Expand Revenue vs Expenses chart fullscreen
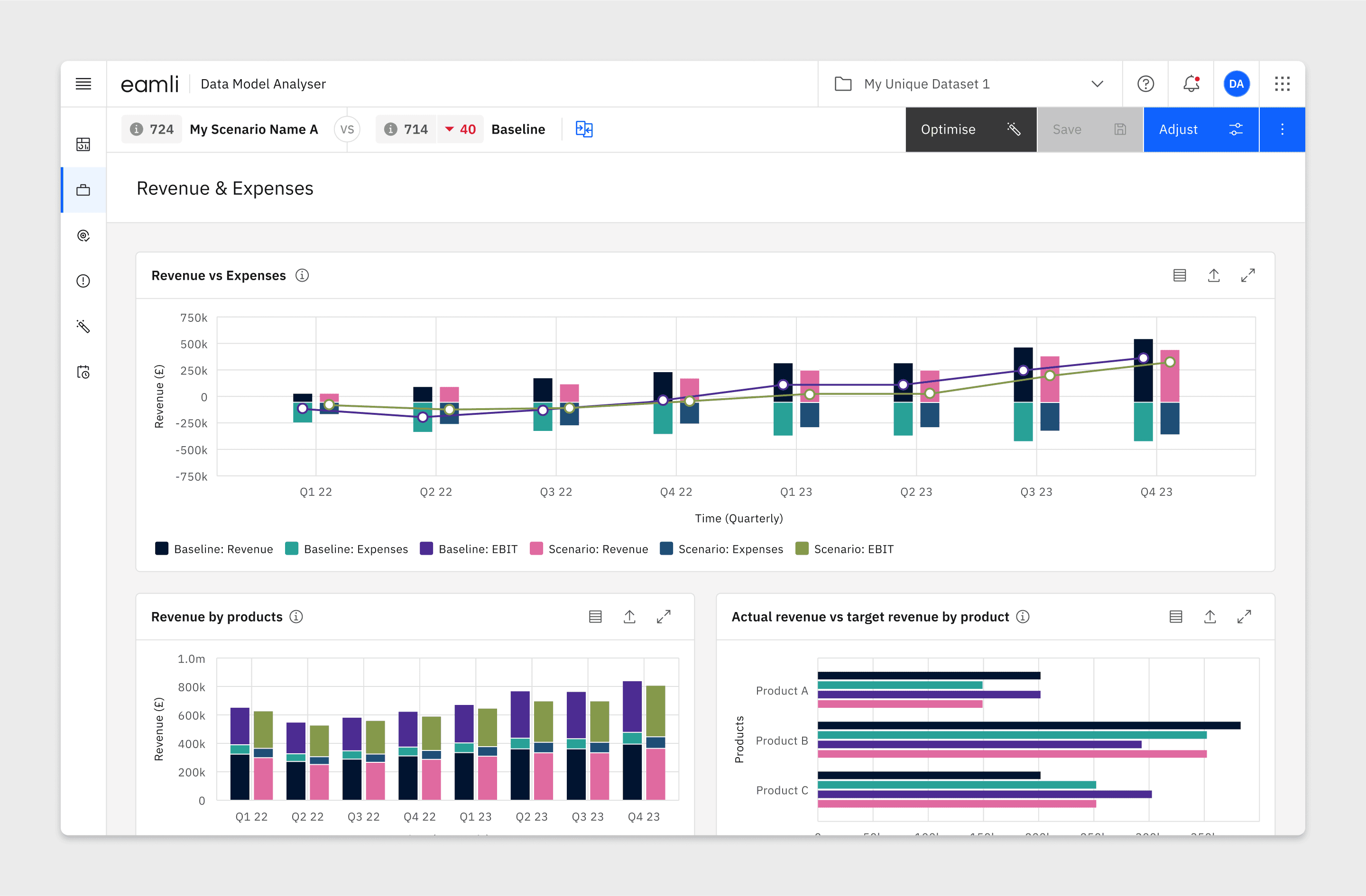 tap(1247, 275)
